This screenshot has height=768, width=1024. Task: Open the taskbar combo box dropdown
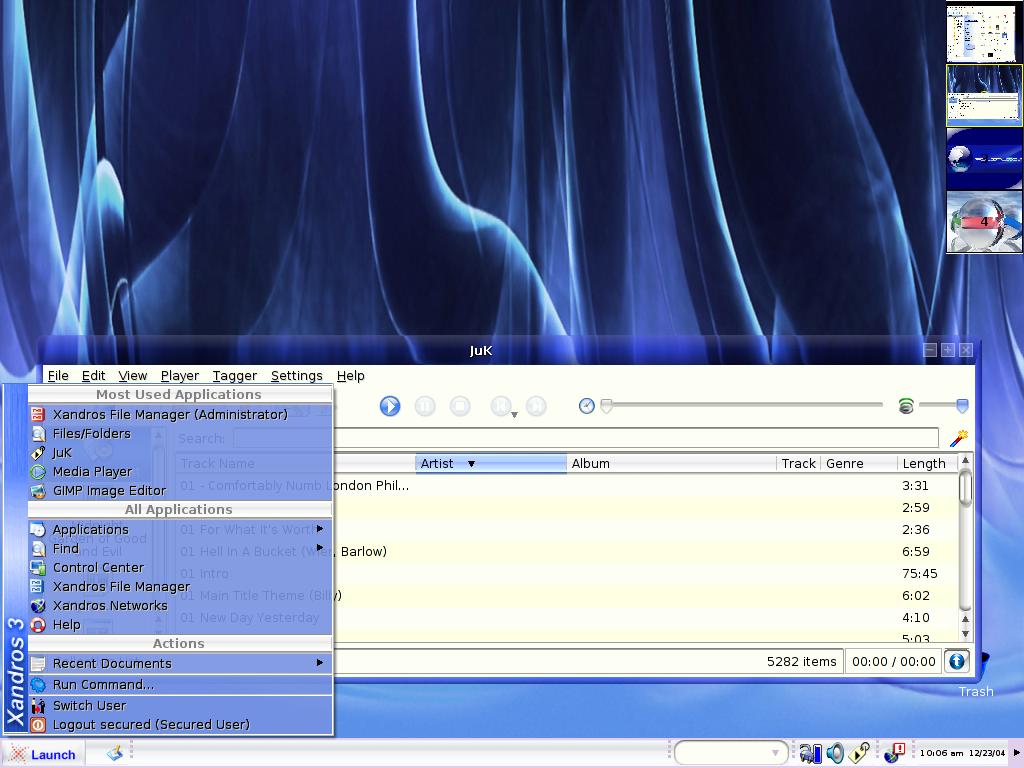(775, 753)
